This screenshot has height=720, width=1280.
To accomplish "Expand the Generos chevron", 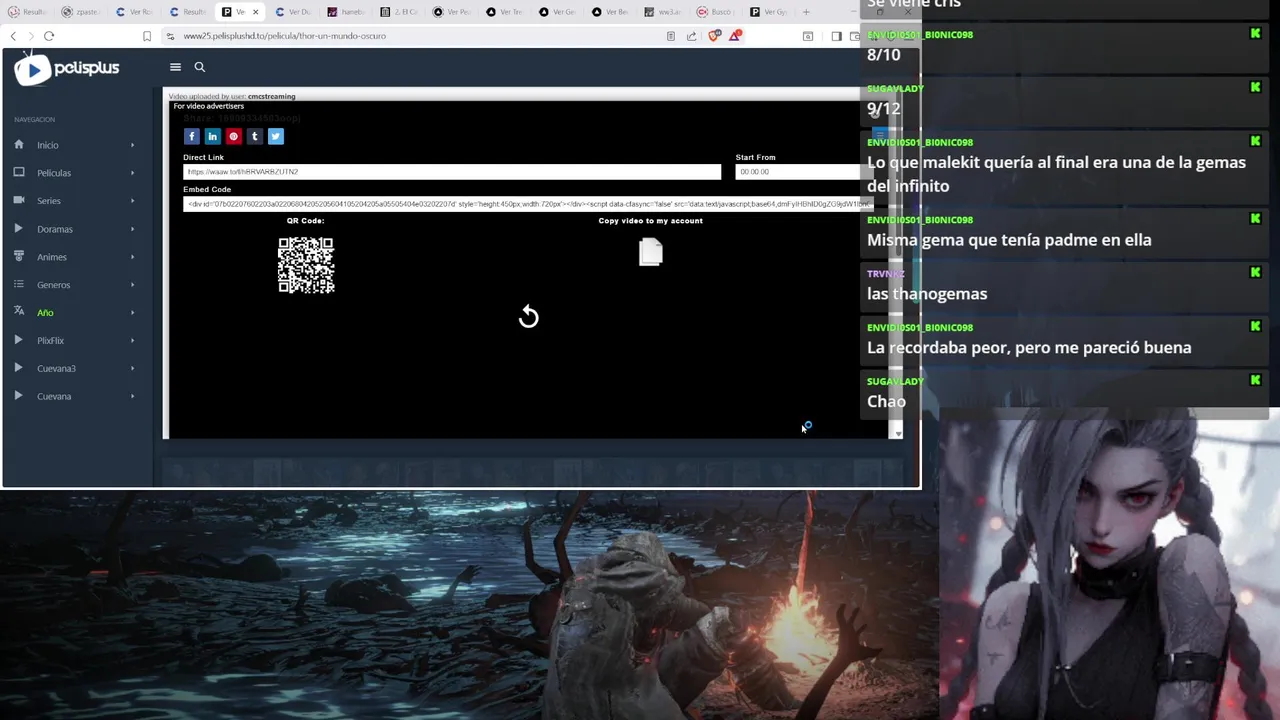I will tap(132, 285).
